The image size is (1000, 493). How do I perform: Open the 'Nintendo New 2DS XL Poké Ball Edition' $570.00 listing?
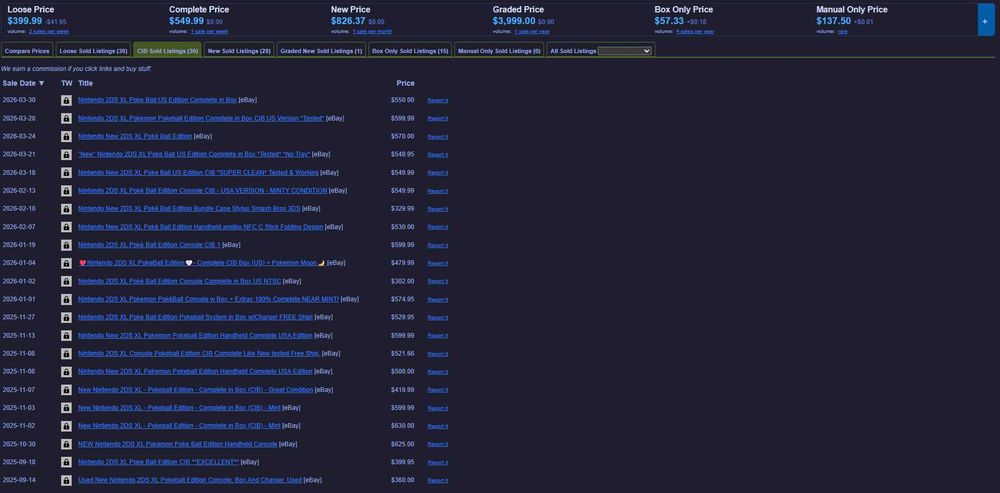(135, 136)
